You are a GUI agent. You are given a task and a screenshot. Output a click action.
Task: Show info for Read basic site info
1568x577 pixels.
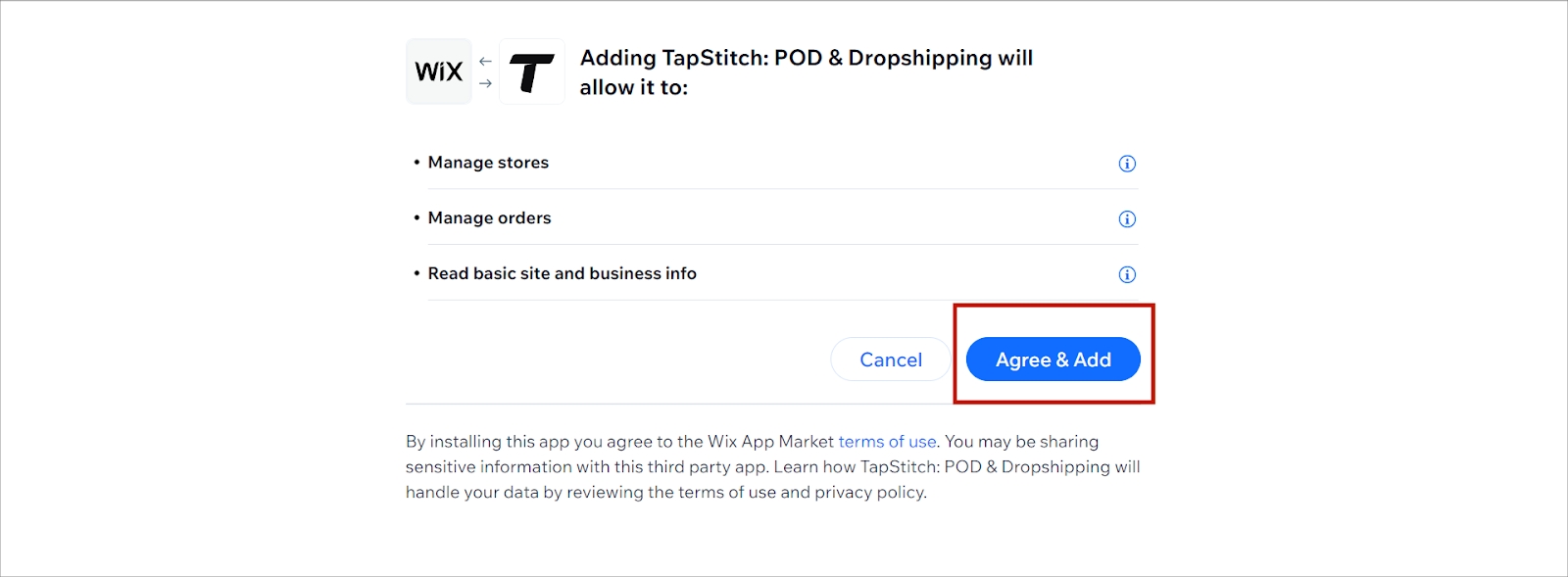pyautogui.click(x=1127, y=274)
